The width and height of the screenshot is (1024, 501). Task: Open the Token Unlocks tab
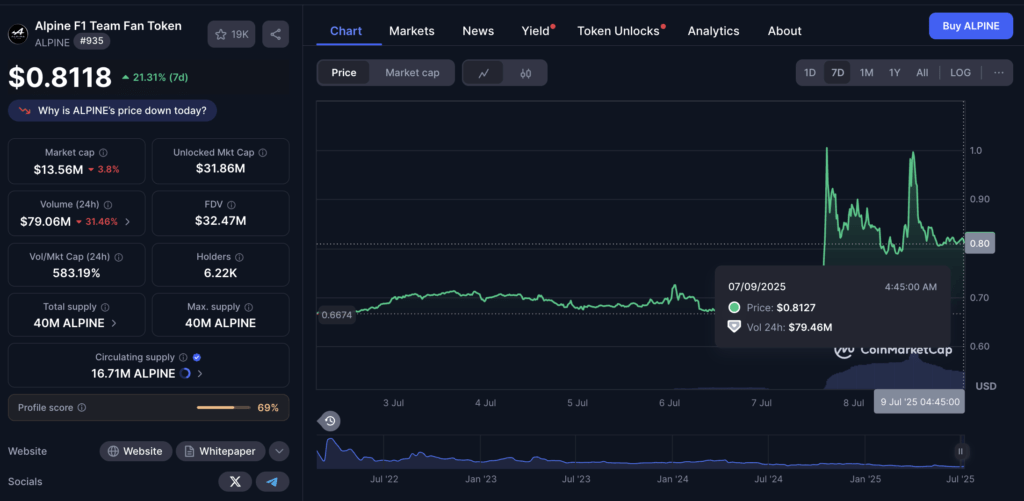tap(618, 31)
